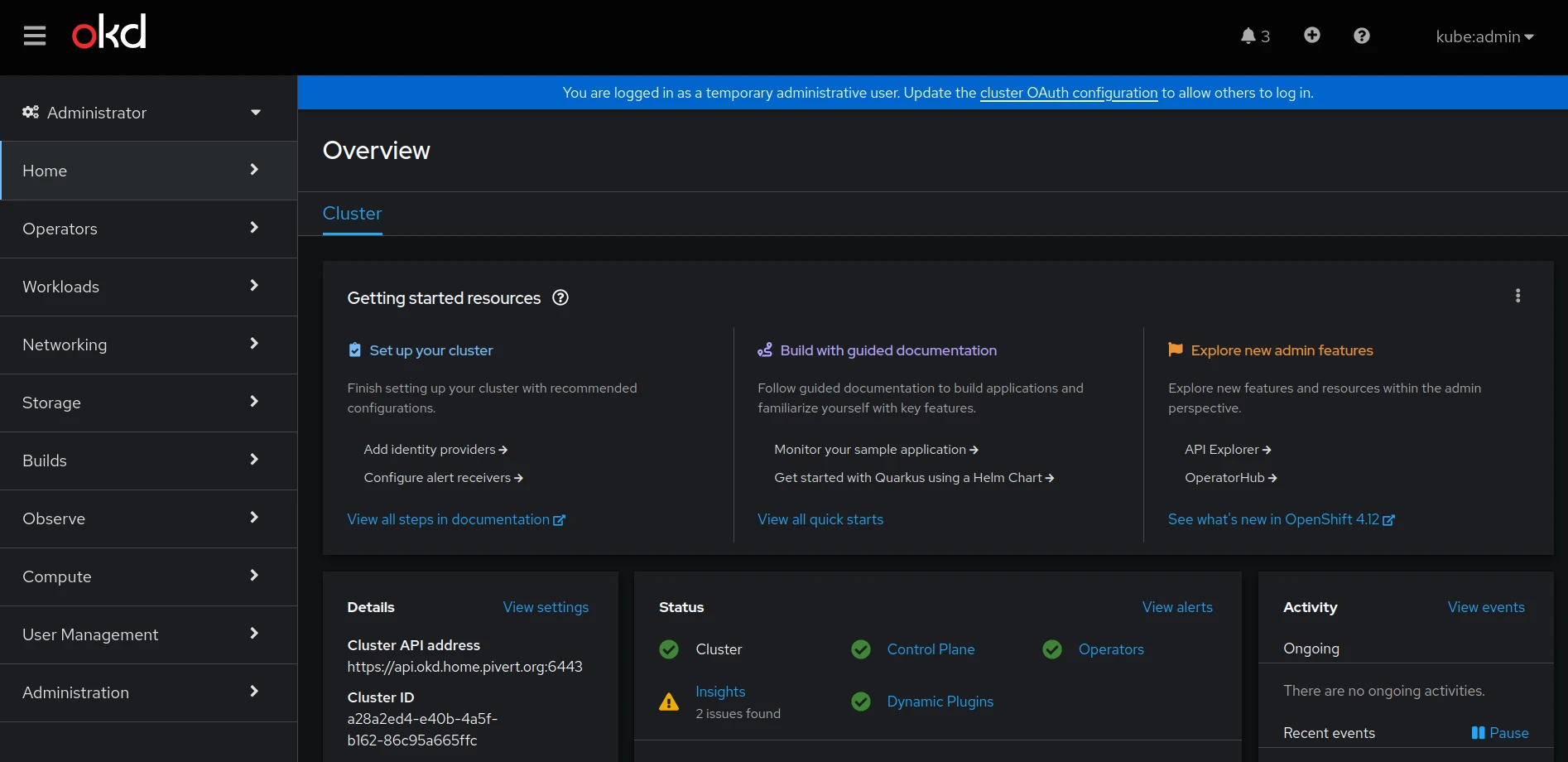Image resolution: width=1568 pixels, height=762 pixels.
Task: Click the guided documentation route icon
Action: point(765,350)
